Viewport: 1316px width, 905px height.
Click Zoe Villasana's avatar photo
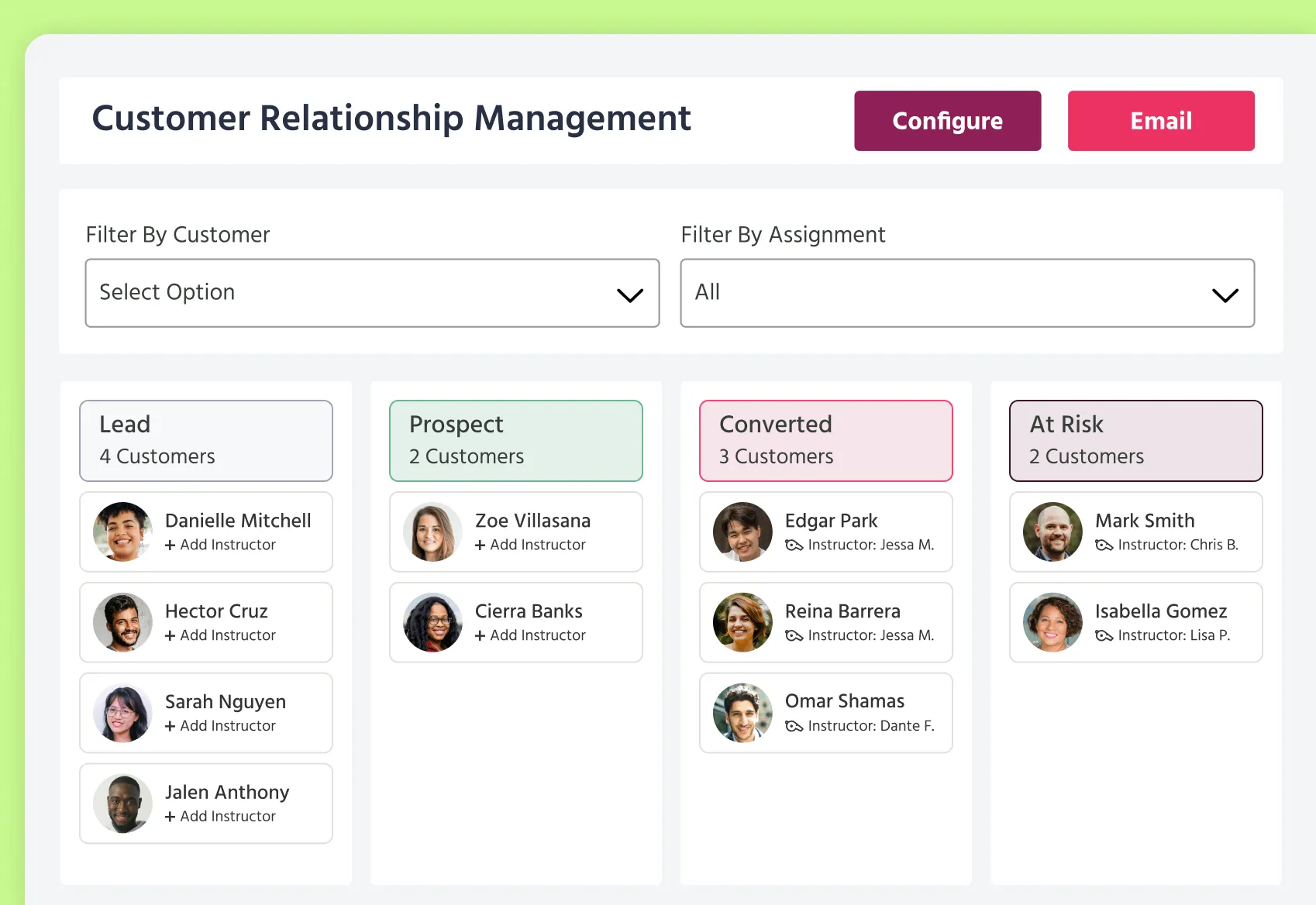[x=432, y=532]
